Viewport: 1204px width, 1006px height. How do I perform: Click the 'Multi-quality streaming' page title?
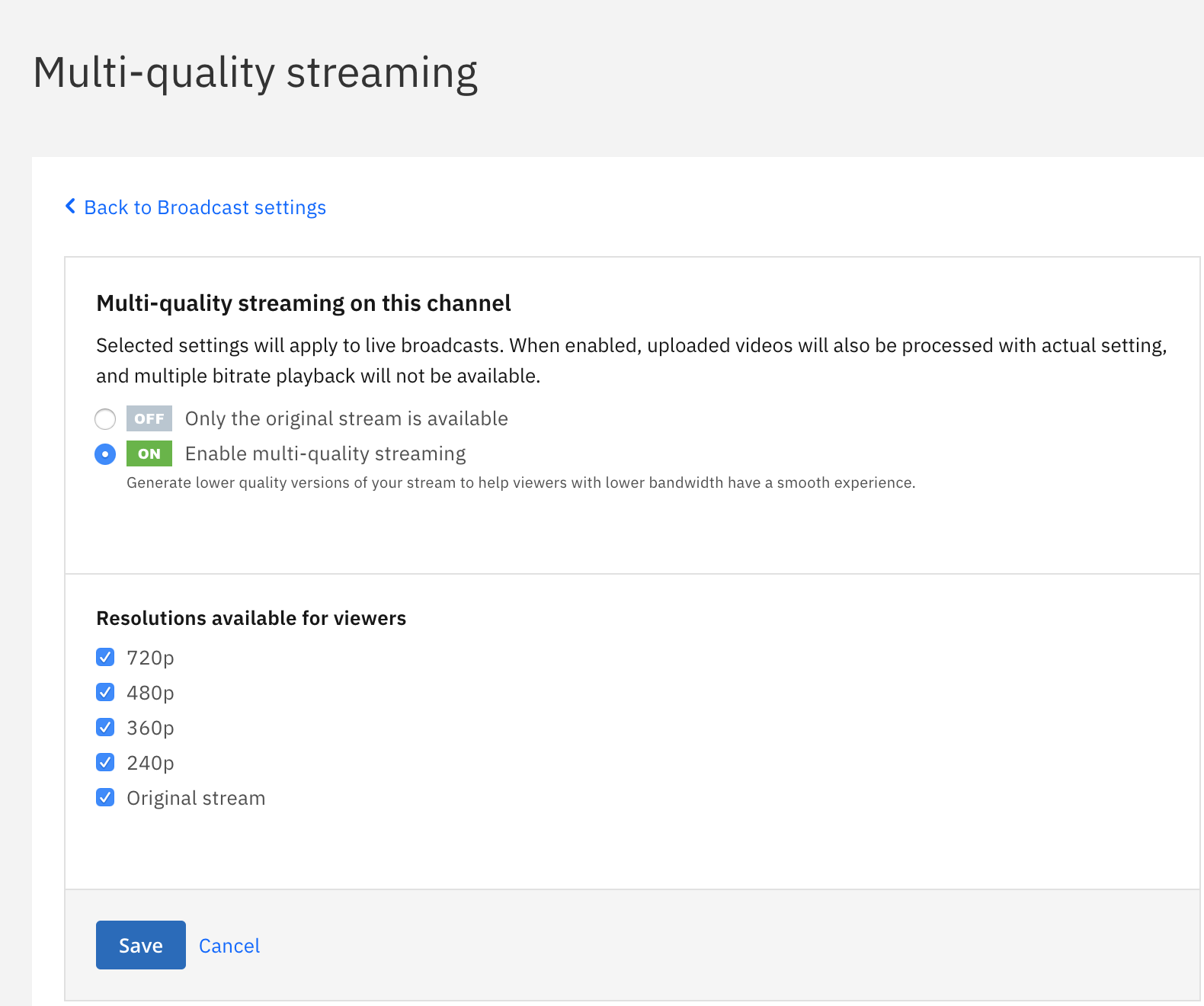click(255, 73)
